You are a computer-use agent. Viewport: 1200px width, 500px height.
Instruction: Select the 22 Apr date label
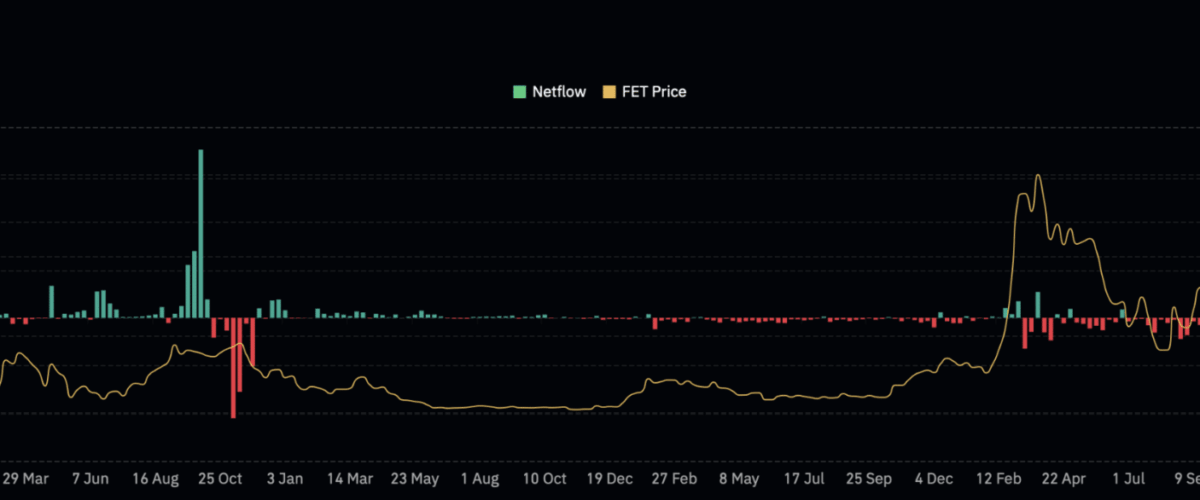[1064, 478]
